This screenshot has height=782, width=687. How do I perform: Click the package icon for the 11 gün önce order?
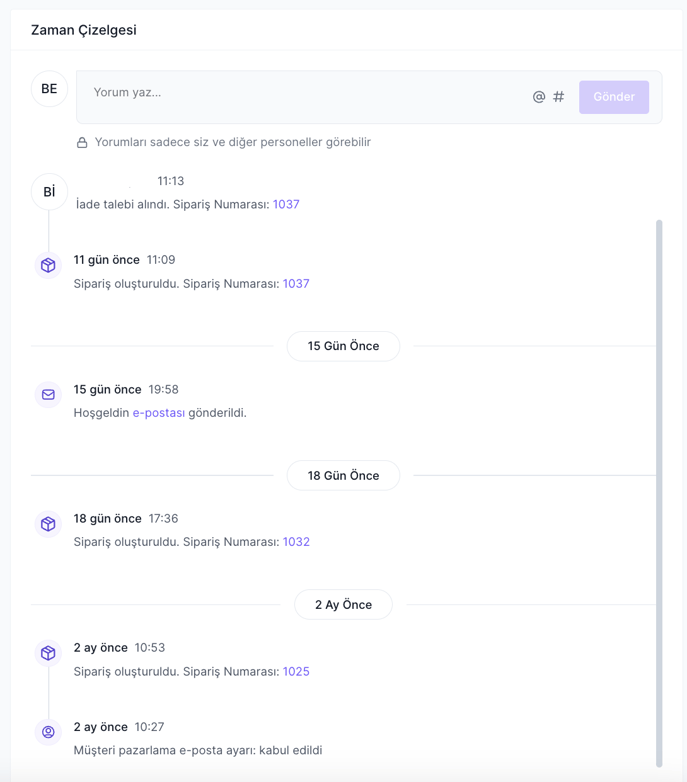coord(48,265)
